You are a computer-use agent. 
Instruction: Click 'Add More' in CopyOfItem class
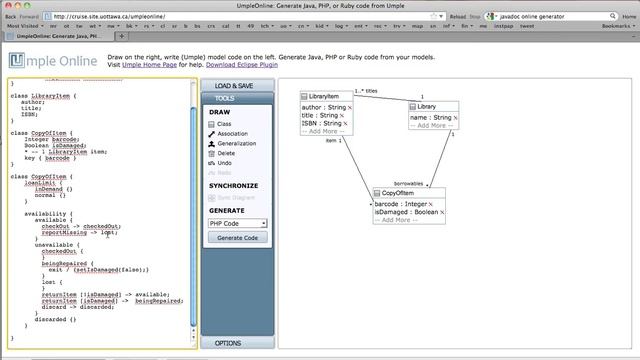[x=396, y=220]
